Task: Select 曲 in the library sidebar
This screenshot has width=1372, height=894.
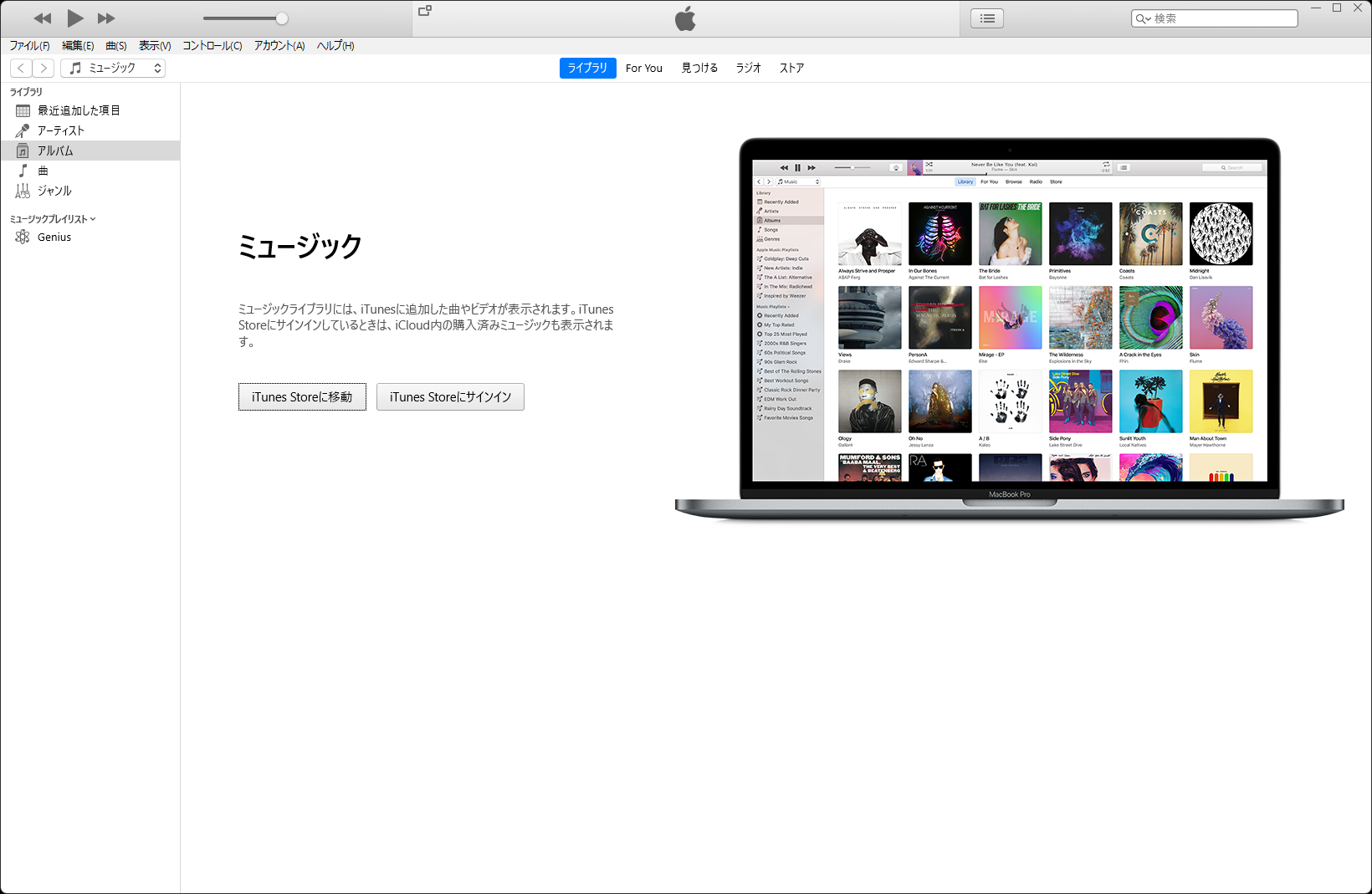Action: pyautogui.click(x=43, y=170)
